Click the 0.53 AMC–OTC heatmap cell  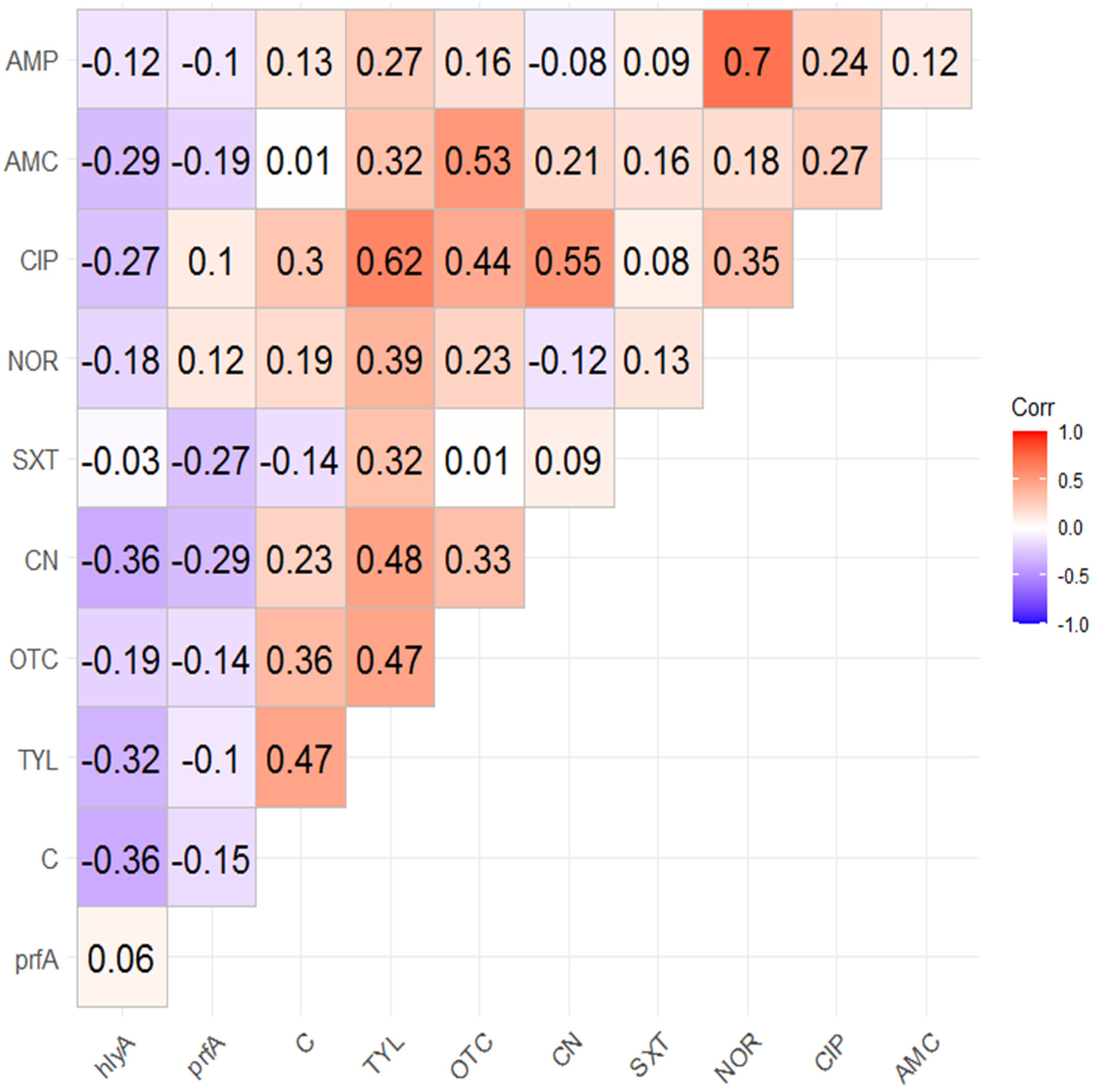click(x=479, y=160)
